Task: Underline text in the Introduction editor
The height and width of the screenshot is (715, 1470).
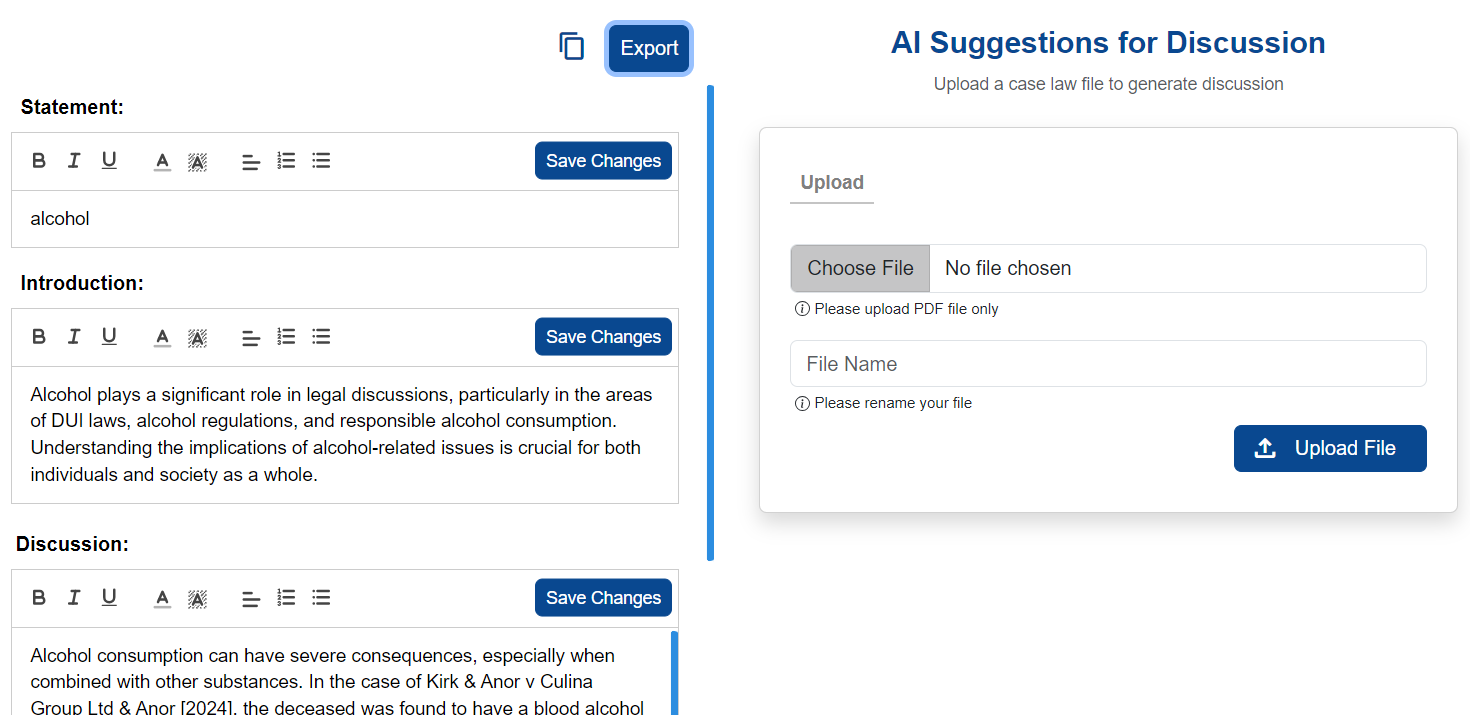Action: click(109, 336)
